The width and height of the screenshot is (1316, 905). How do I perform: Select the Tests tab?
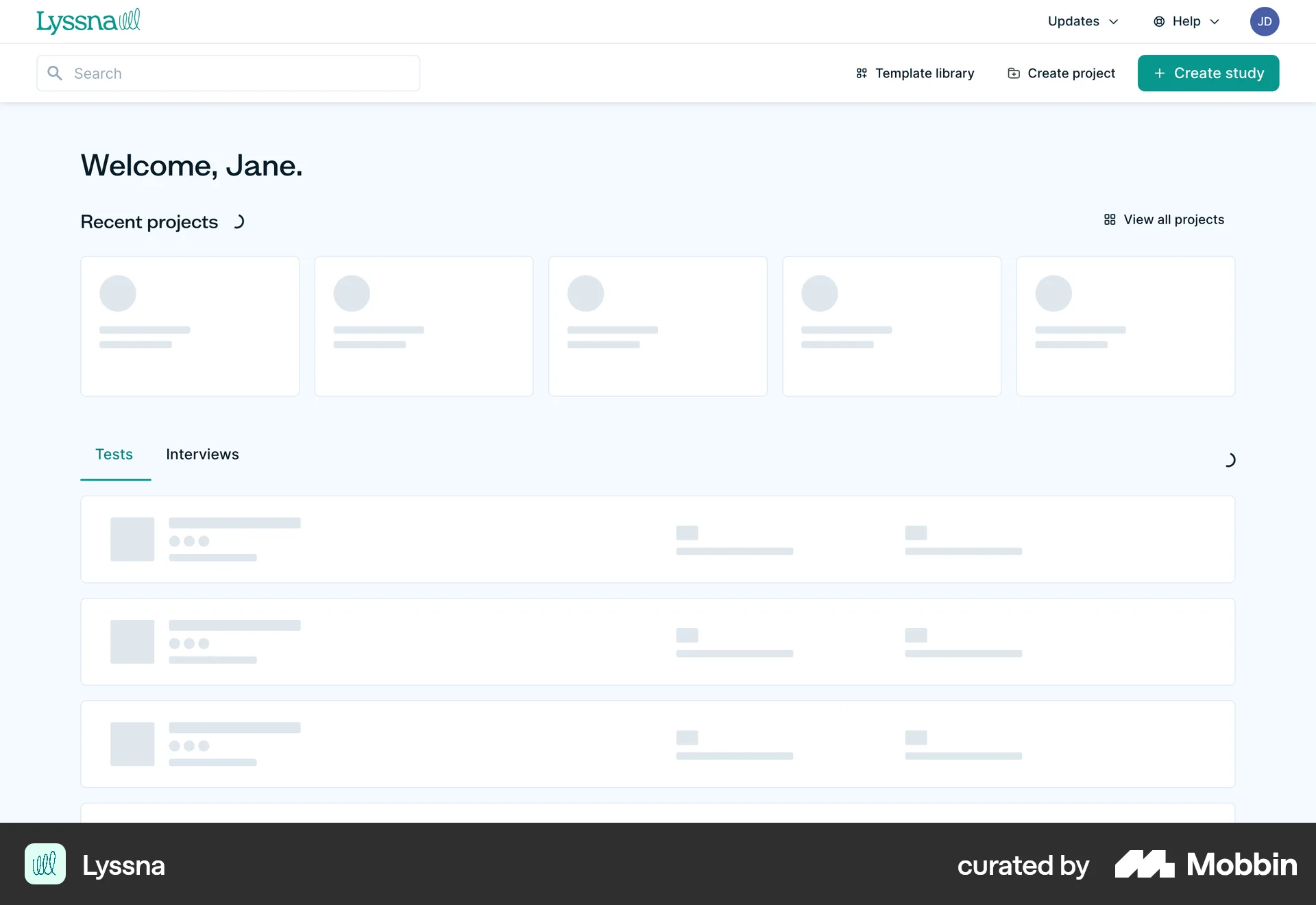[x=114, y=454]
